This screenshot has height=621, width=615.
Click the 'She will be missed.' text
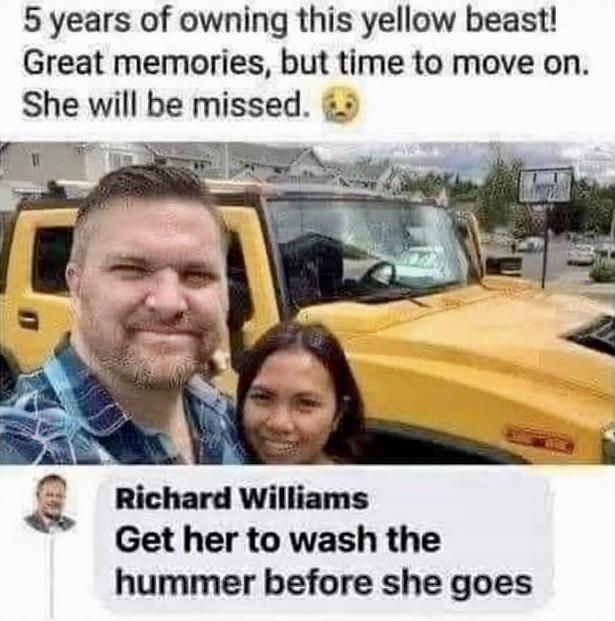(x=166, y=103)
